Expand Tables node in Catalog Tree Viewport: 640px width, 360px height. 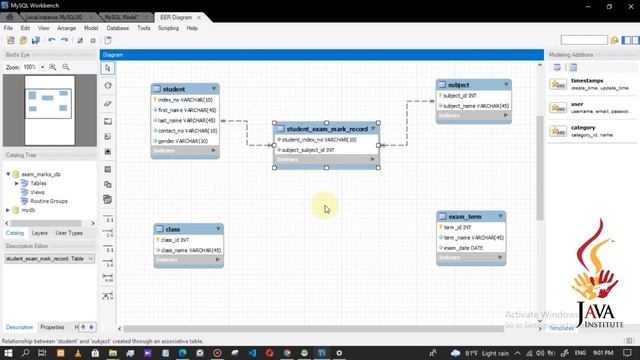17,183
